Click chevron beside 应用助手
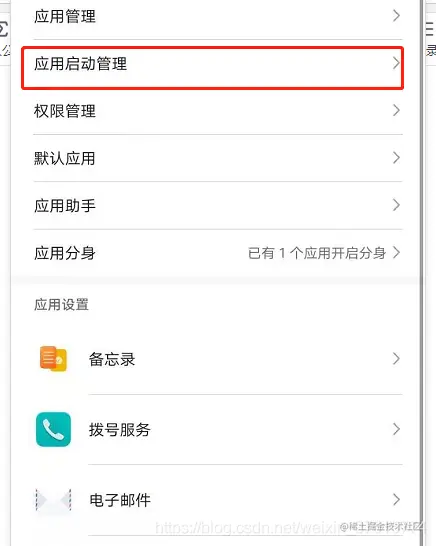This screenshot has height=546, width=436. pos(396,205)
